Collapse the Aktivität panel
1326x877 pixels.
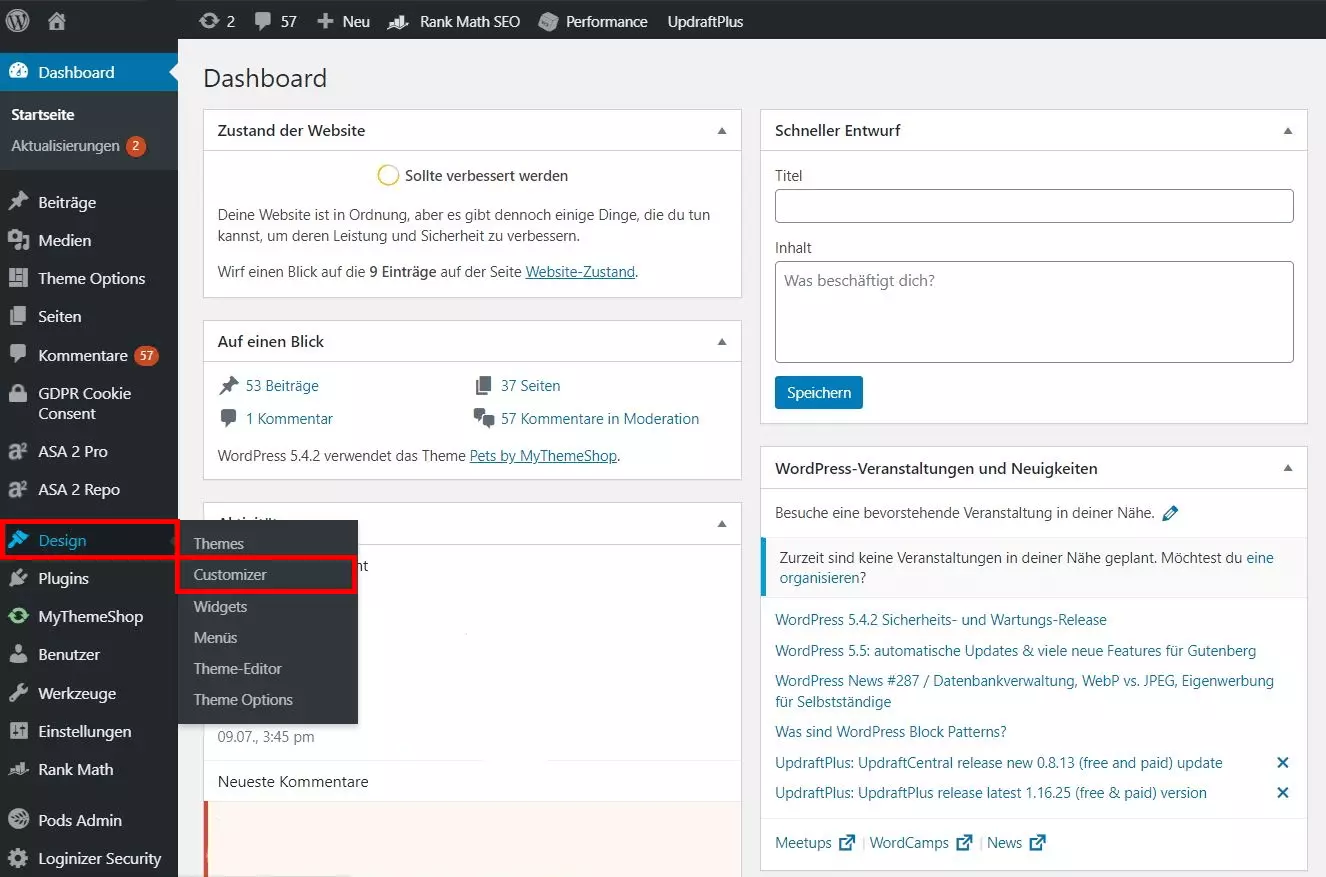tap(722, 524)
